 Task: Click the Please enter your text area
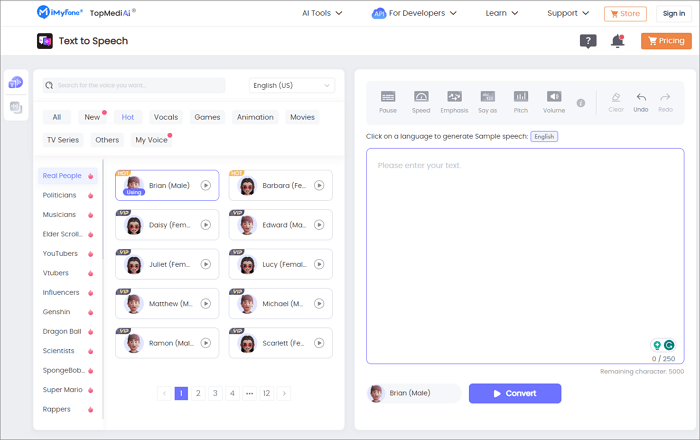pyautogui.click(x=525, y=256)
